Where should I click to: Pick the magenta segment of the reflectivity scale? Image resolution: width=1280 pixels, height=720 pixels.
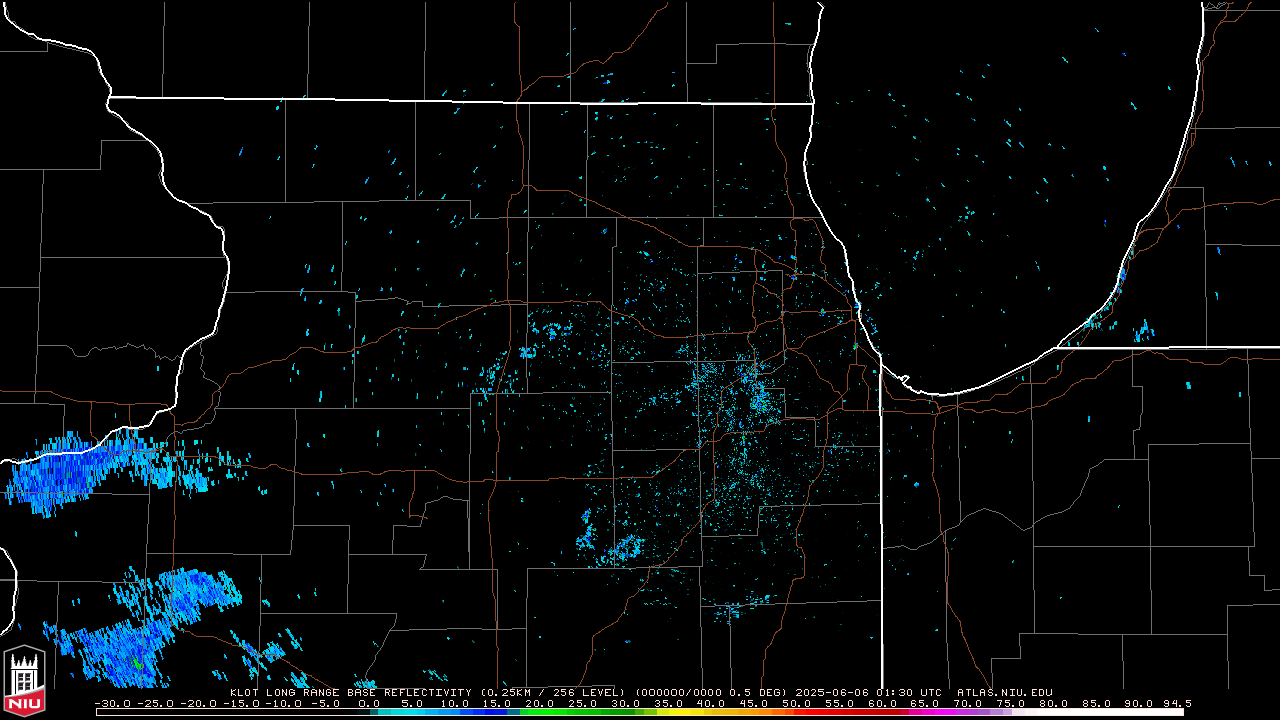[932, 712]
